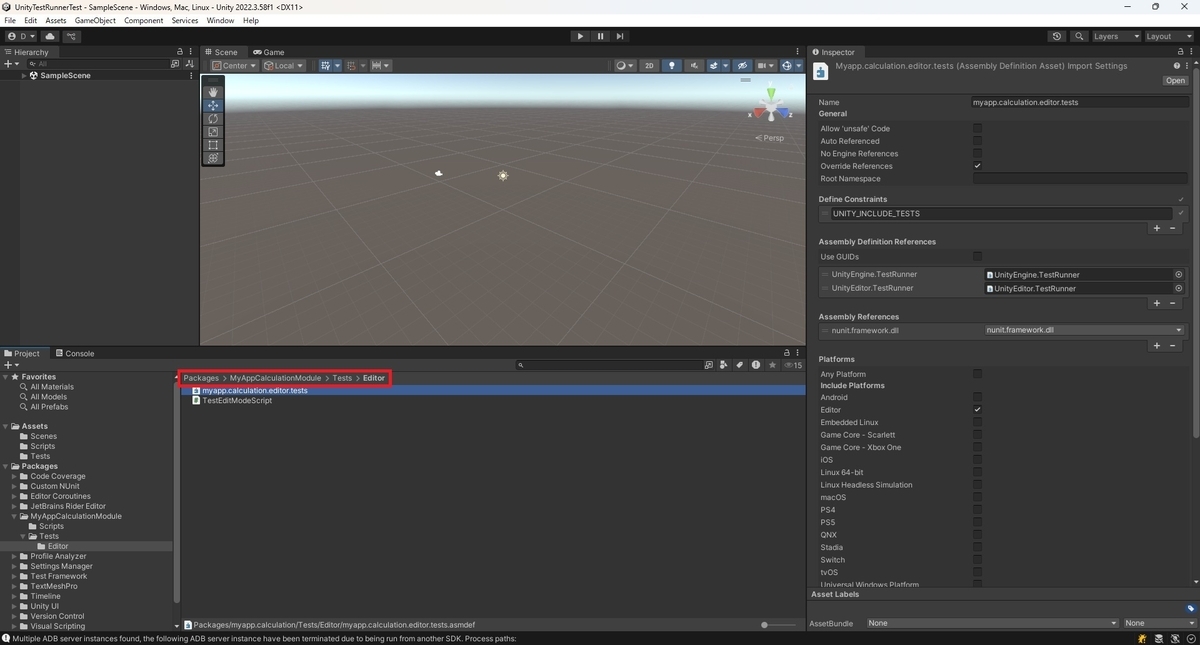Enable Any Platform checkbox
This screenshot has width=1200, height=645.
point(977,374)
